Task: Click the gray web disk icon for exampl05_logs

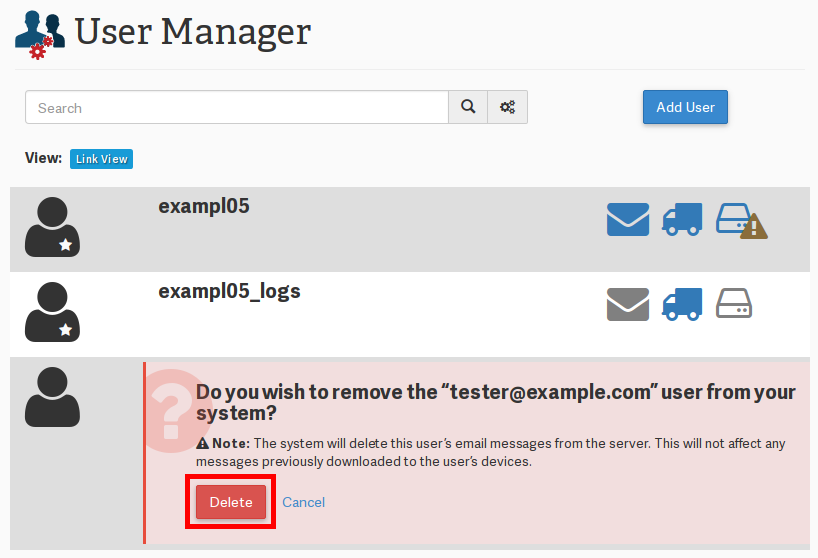Action: point(733,304)
